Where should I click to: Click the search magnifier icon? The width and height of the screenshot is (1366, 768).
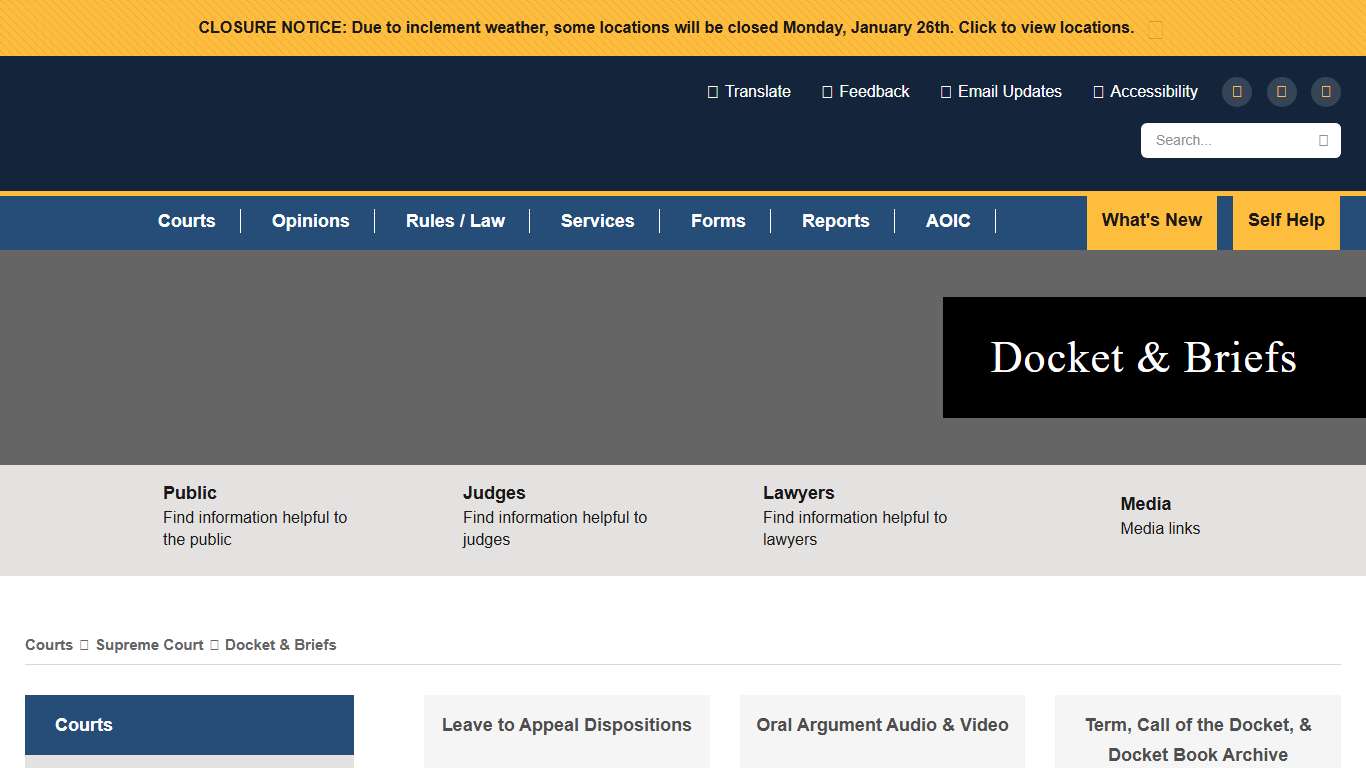[1324, 140]
